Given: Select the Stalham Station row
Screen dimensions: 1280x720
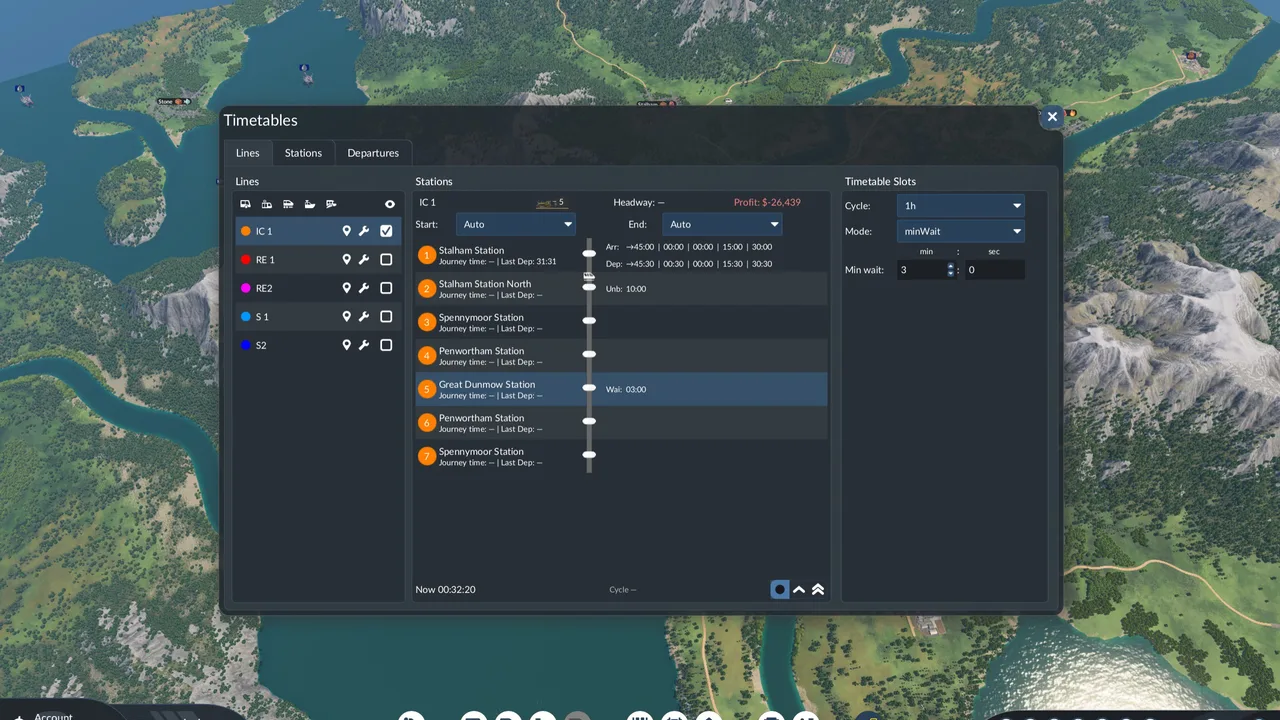Looking at the screenshot, I should coord(621,255).
